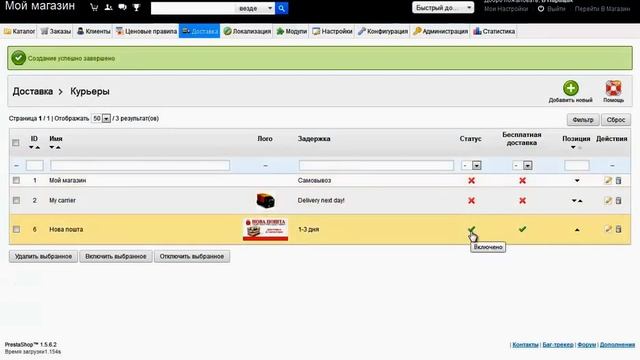Click the Нова пошта logo image
The height and width of the screenshot is (360, 640).
pyautogui.click(x=265, y=229)
